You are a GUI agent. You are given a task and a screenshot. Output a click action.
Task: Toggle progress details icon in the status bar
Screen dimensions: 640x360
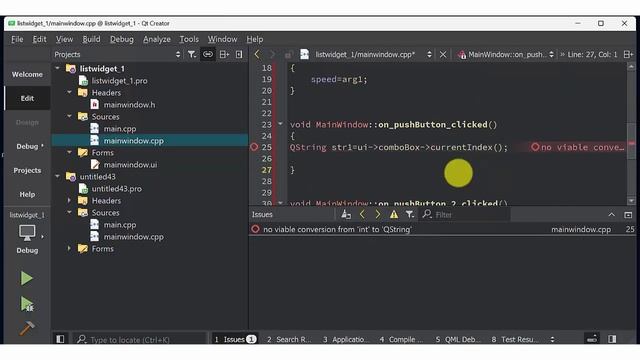pos(592,339)
